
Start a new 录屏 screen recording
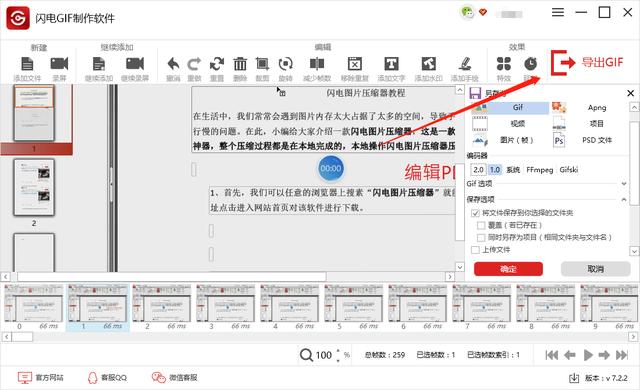click(59, 64)
